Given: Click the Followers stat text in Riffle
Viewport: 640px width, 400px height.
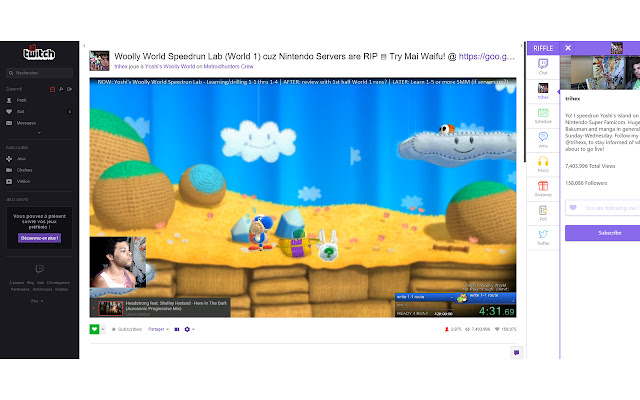Looking at the screenshot, I should coord(586,183).
